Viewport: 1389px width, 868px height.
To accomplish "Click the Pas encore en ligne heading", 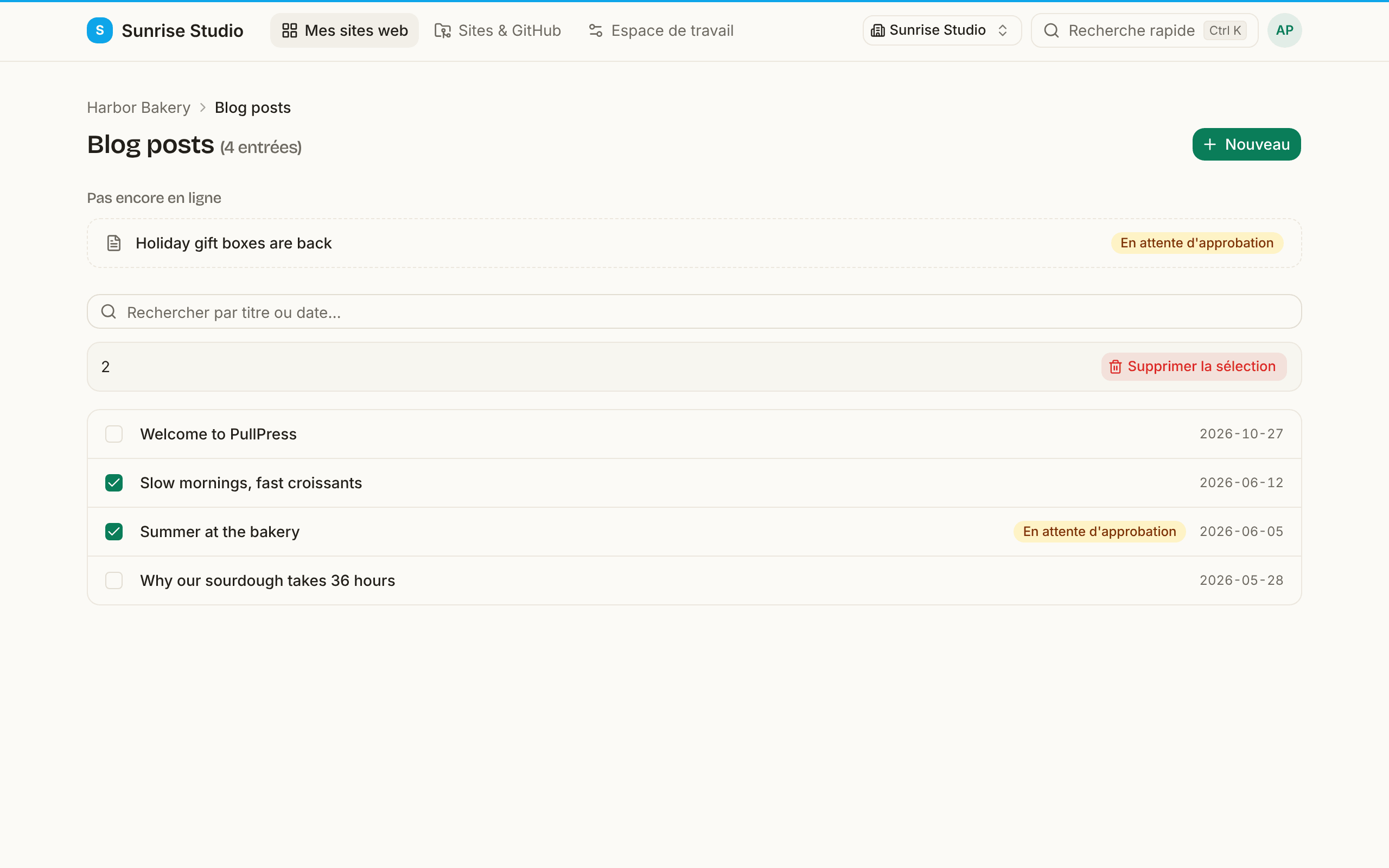I will pos(154,197).
